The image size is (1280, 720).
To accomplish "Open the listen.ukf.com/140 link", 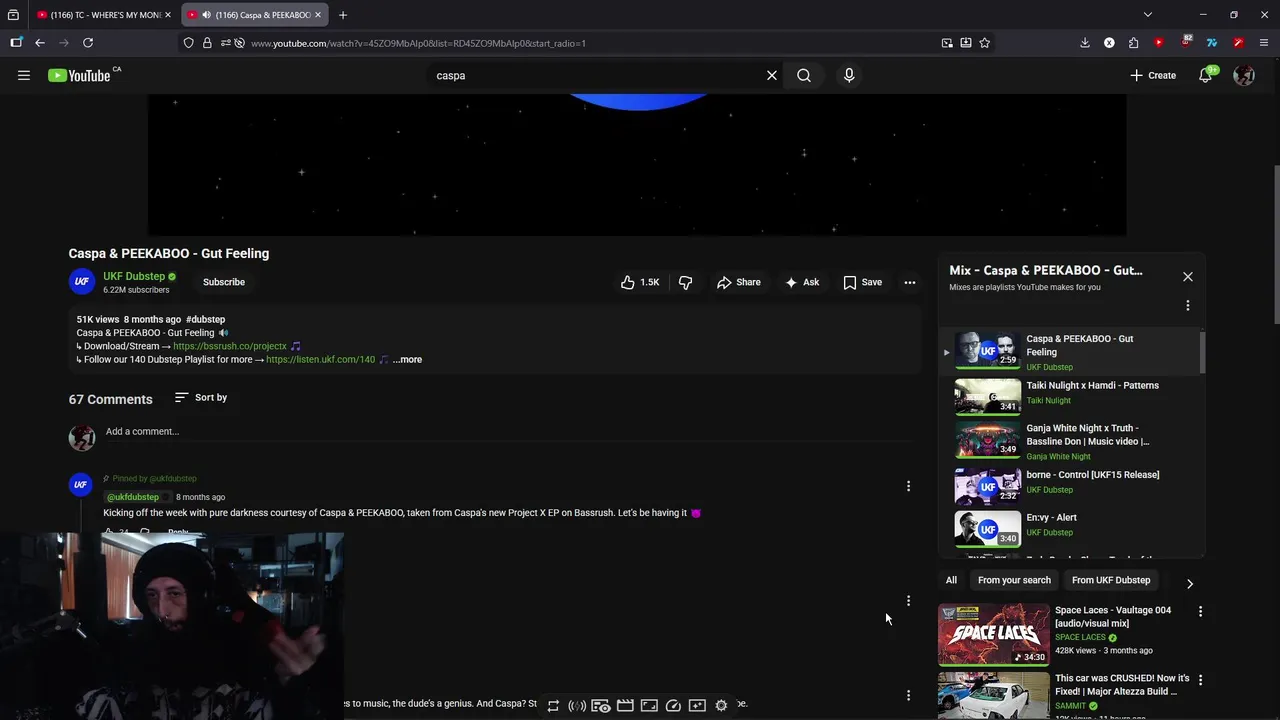I will 320,359.
